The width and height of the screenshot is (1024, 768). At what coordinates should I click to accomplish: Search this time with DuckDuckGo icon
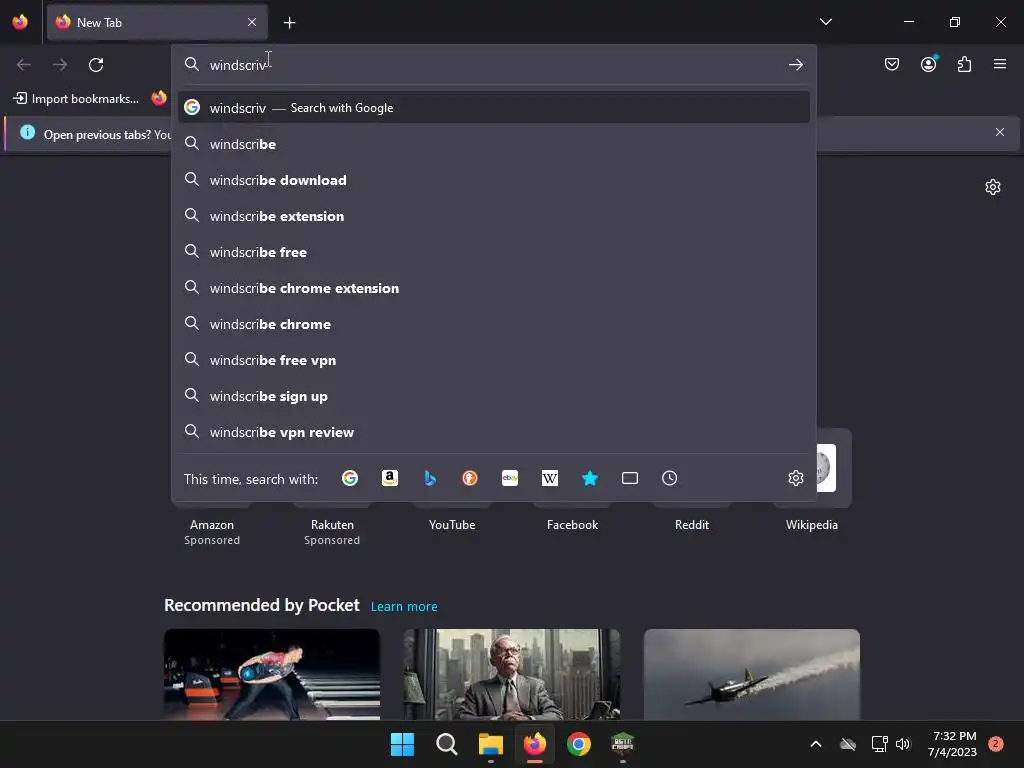point(470,479)
